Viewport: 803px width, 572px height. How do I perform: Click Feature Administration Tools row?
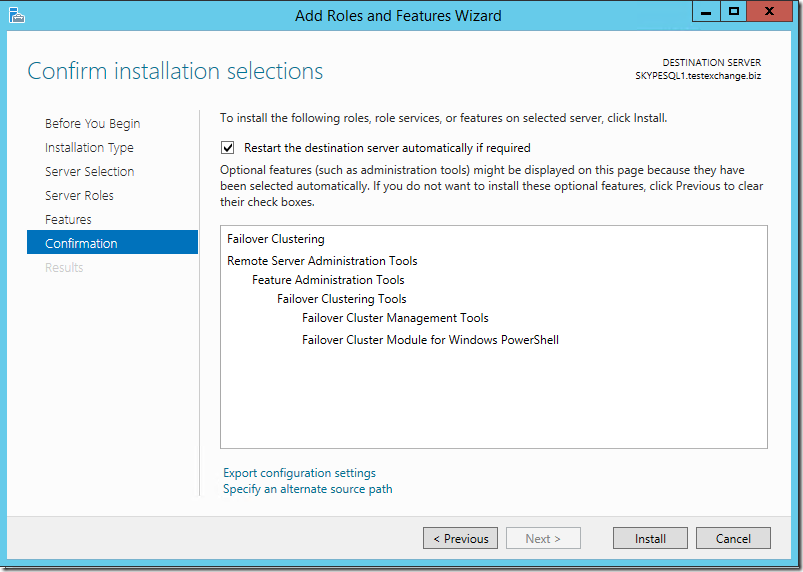coord(328,280)
